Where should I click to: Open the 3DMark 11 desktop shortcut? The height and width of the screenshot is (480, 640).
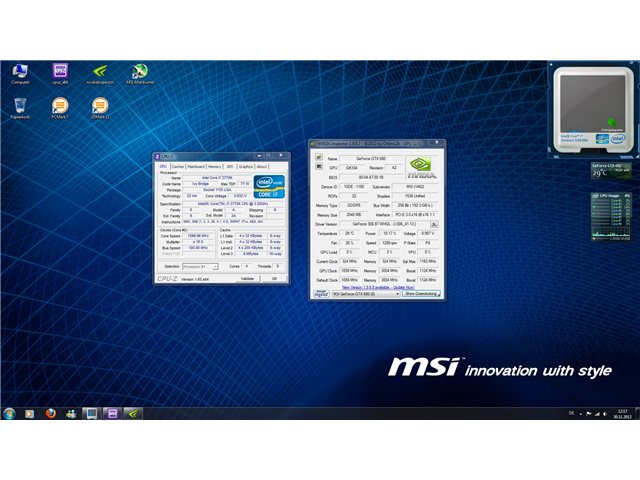(x=100, y=108)
